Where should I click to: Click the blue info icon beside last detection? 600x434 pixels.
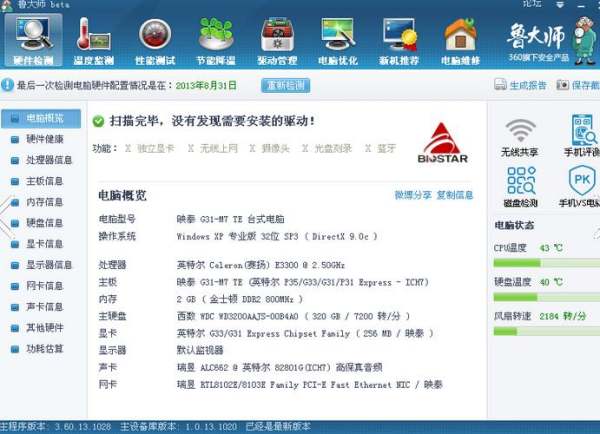tap(7, 85)
